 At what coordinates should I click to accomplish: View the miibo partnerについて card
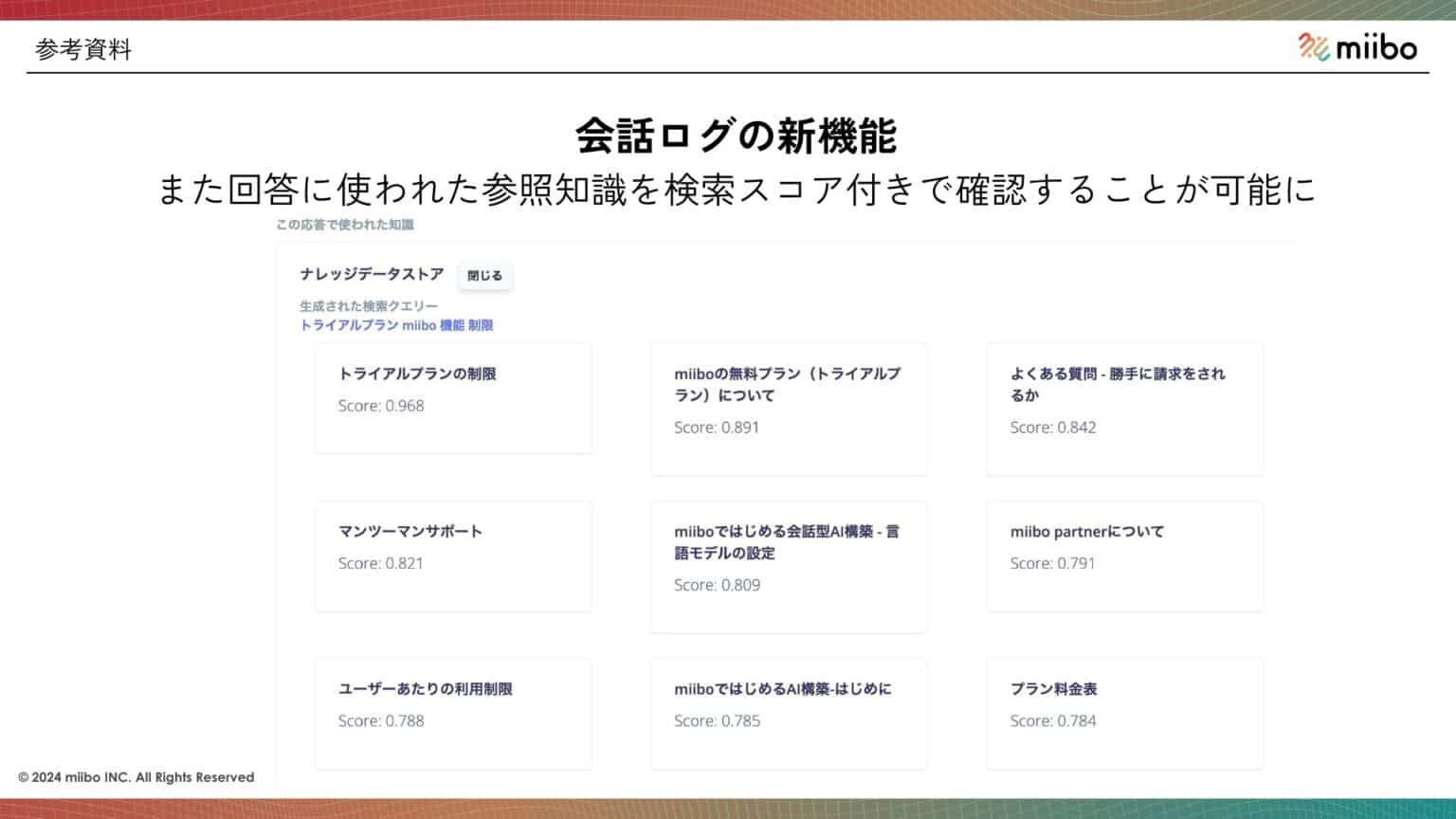point(1124,555)
